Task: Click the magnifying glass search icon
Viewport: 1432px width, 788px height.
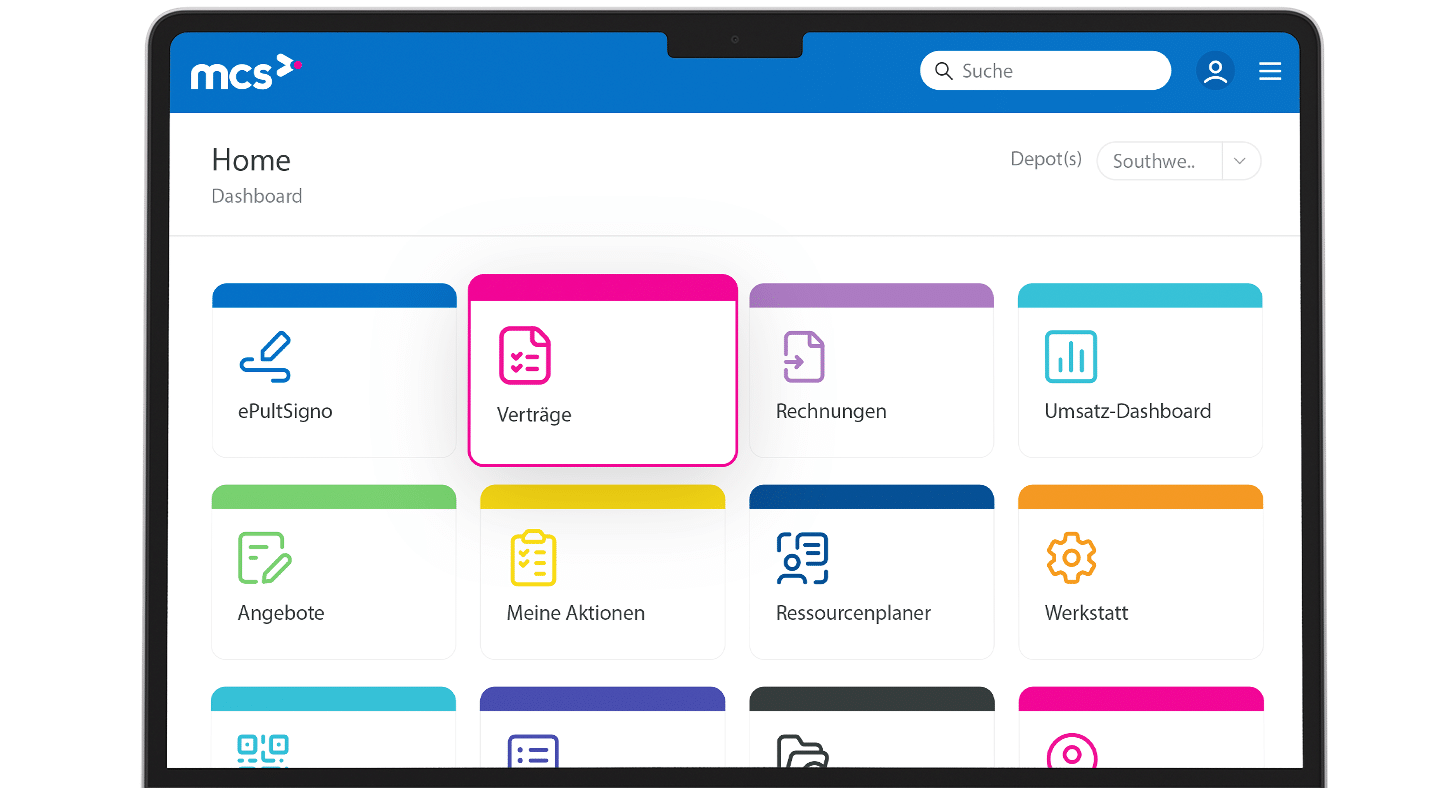Action: click(943, 71)
